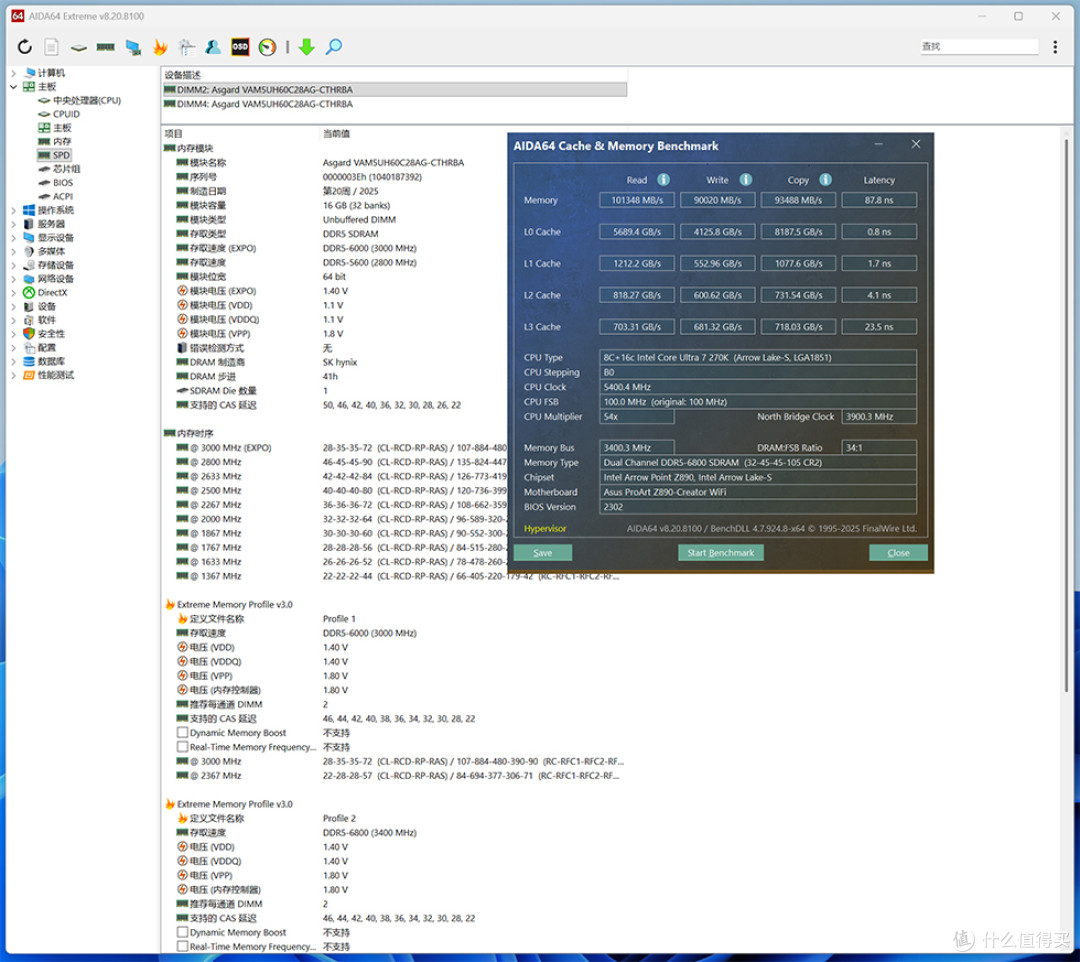Screen dimensions: 1080x962
Task: Click the Start Benchmark button
Action: click(720, 553)
